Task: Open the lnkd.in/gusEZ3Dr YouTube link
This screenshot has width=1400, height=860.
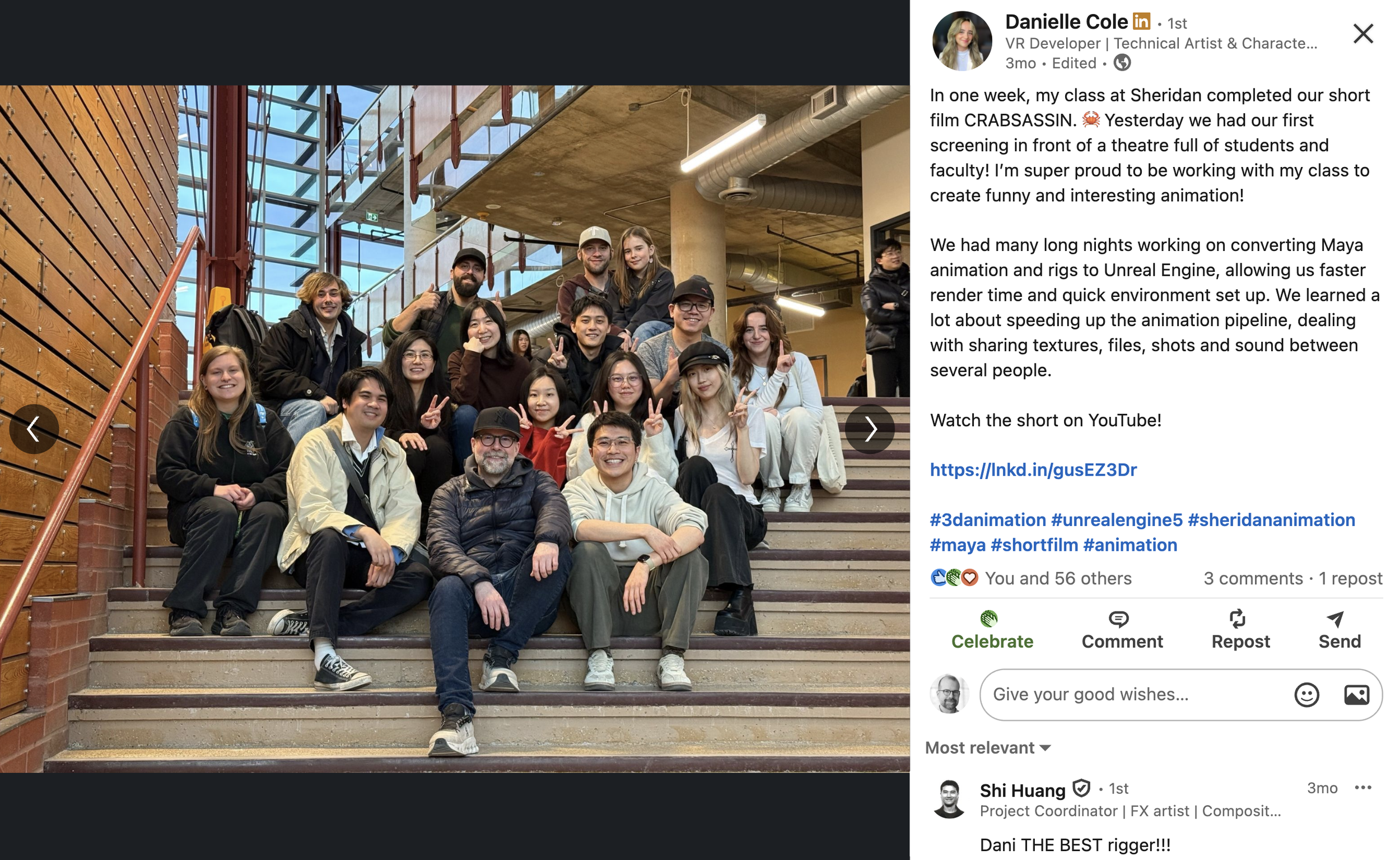Action: (x=1033, y=470)
